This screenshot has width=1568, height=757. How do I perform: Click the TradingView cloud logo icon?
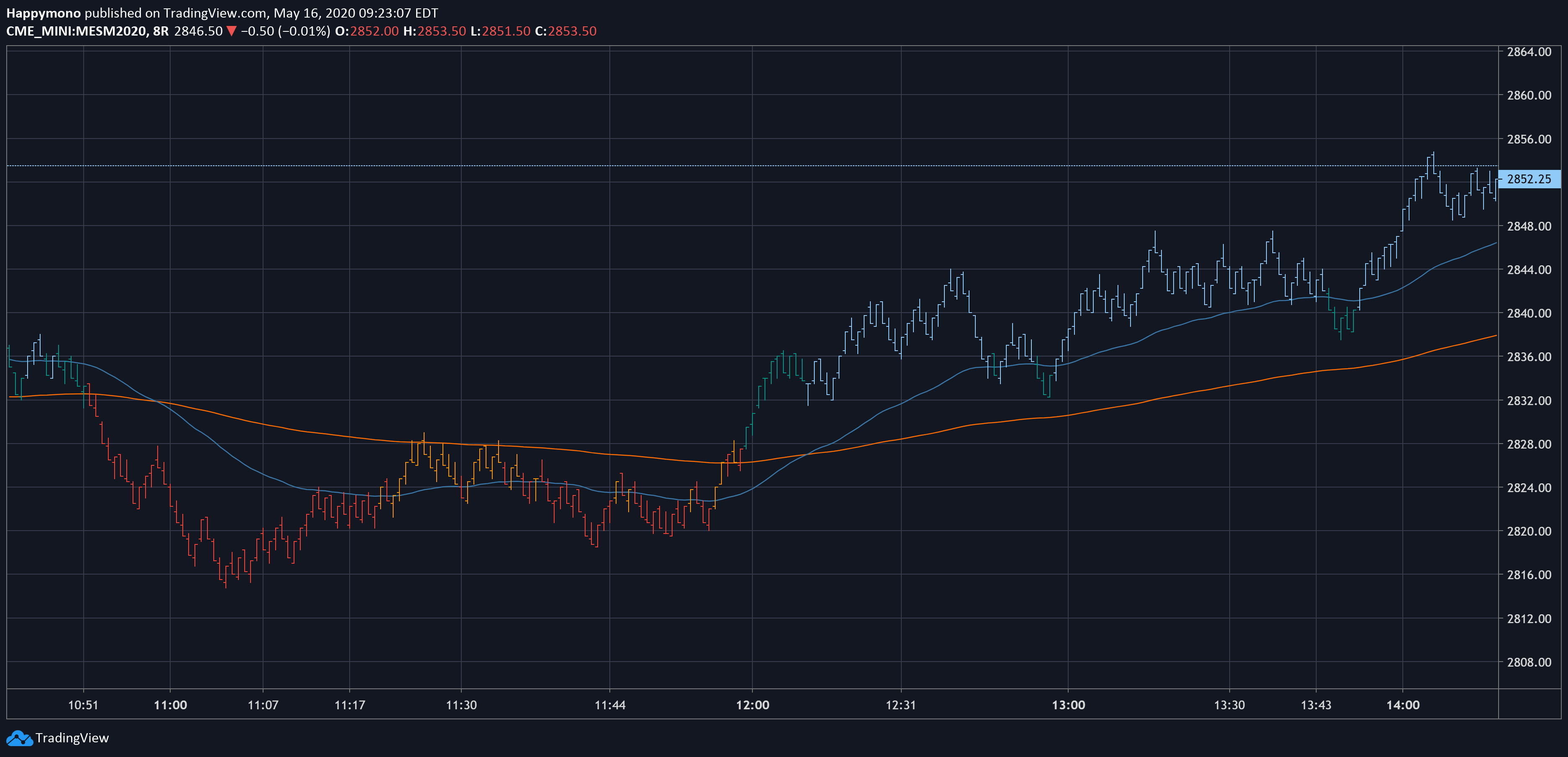(x=19, y=738)
